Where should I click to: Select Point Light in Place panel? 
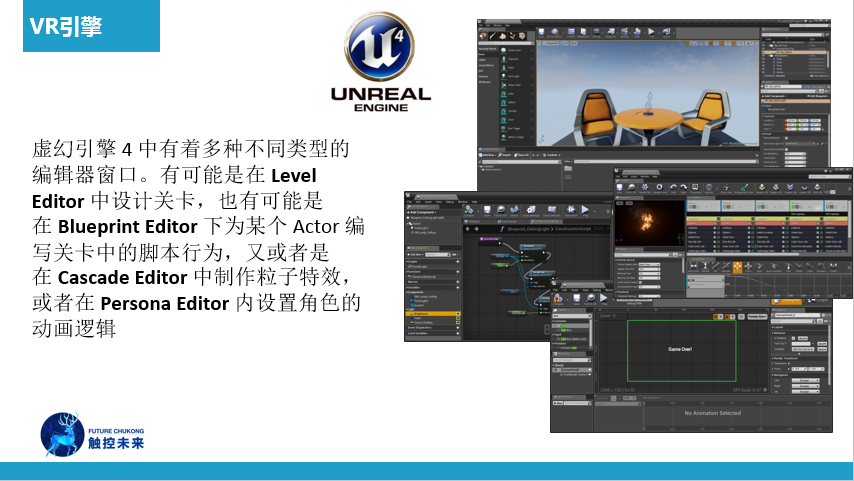point(517,76)
